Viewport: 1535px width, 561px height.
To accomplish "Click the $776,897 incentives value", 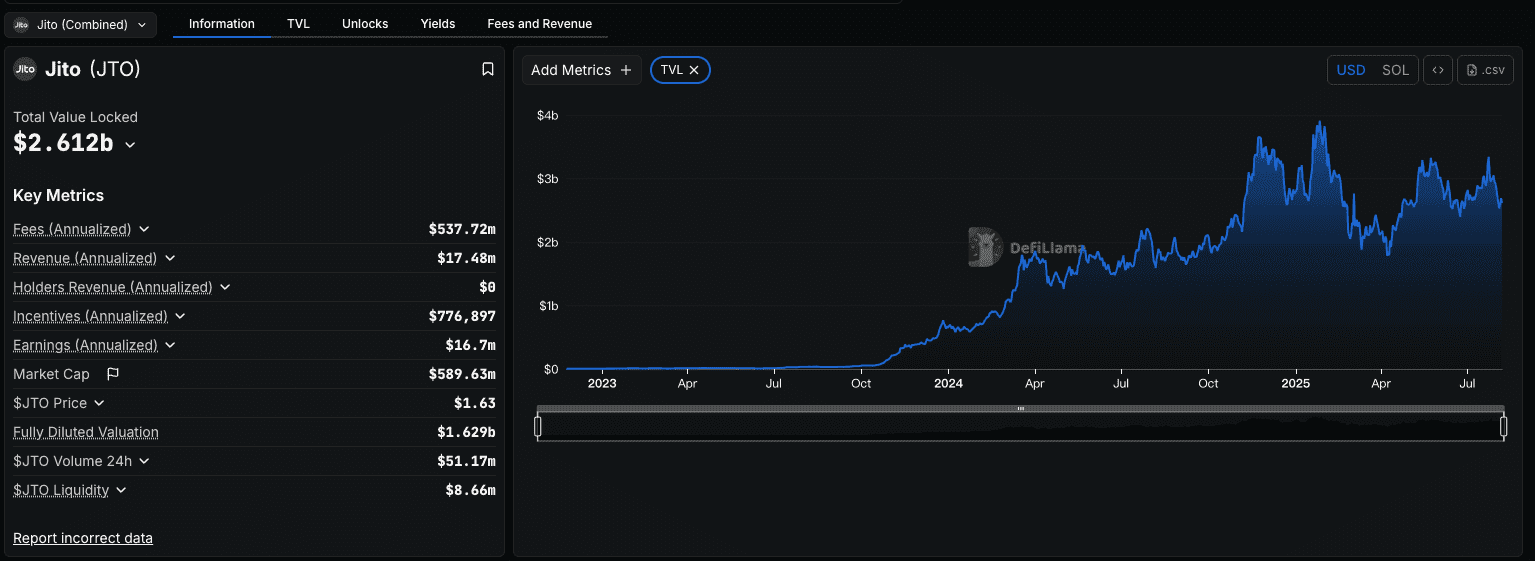I will [462, 316].
